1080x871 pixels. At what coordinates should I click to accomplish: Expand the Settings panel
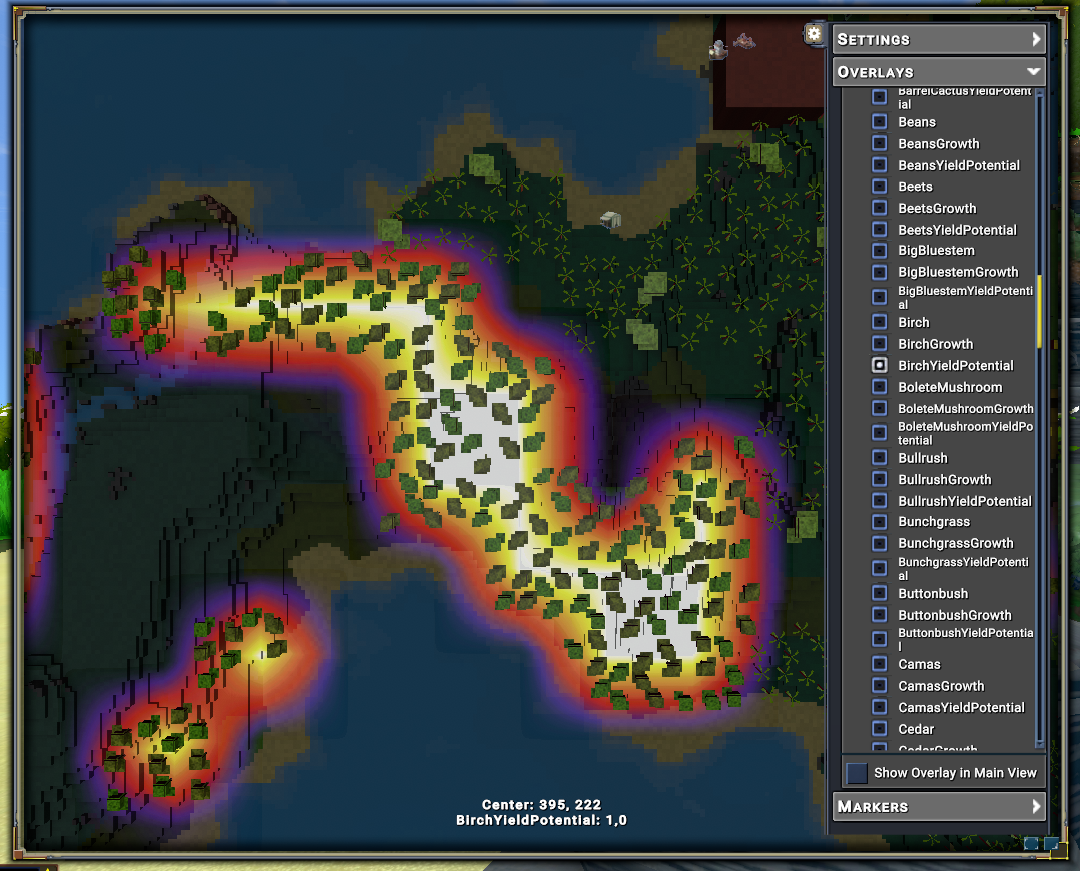pos(939,39)
